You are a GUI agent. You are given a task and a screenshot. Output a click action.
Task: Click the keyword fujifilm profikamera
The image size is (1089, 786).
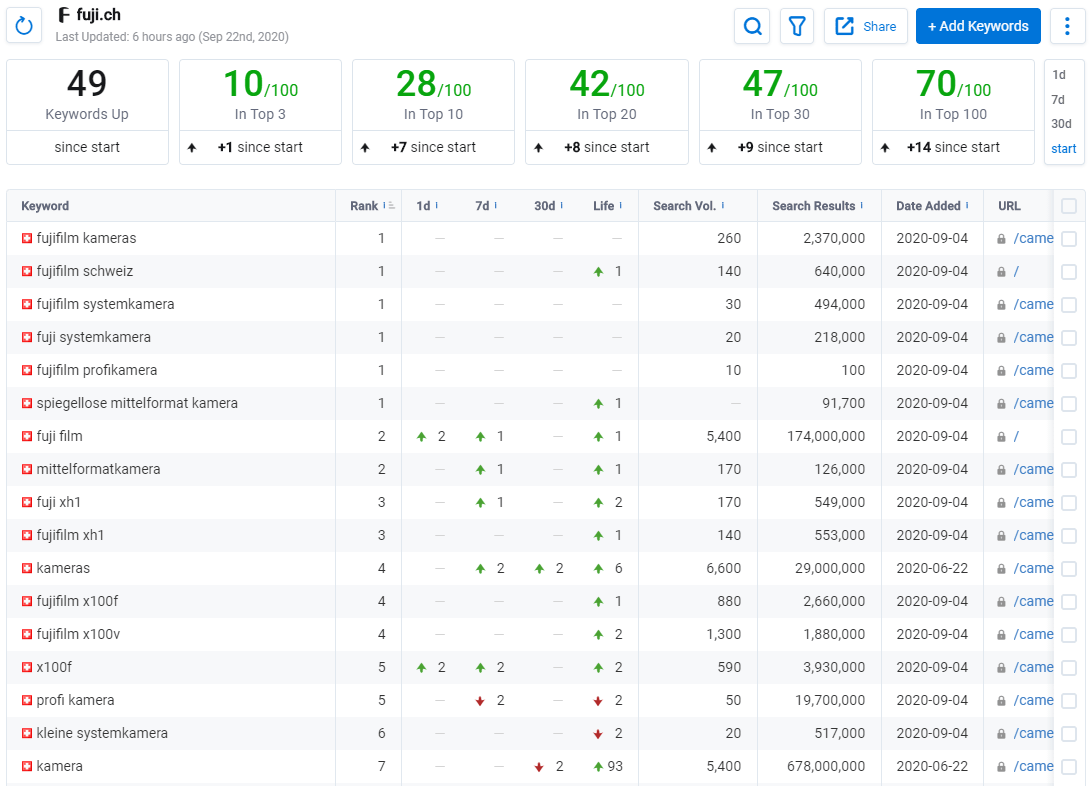click(x=97, y=370)
